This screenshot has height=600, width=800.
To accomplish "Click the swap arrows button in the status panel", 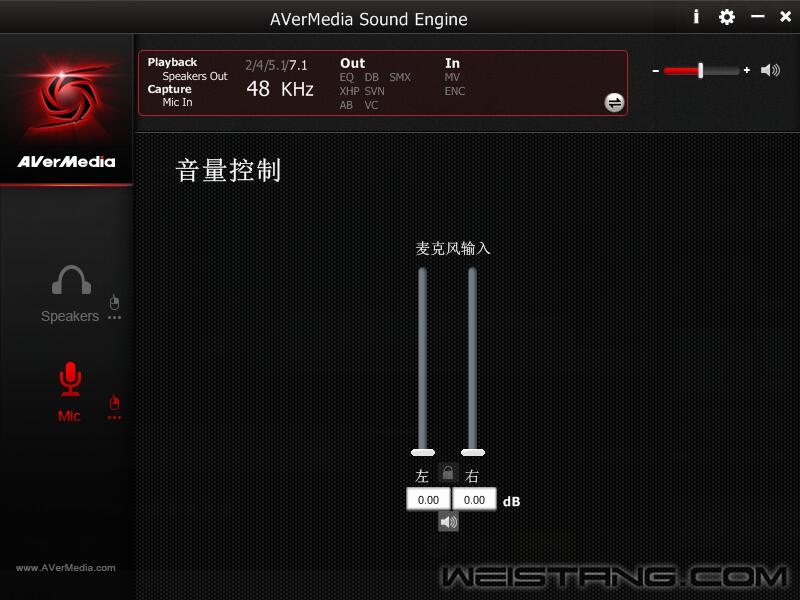I will (x=614, y=103).
